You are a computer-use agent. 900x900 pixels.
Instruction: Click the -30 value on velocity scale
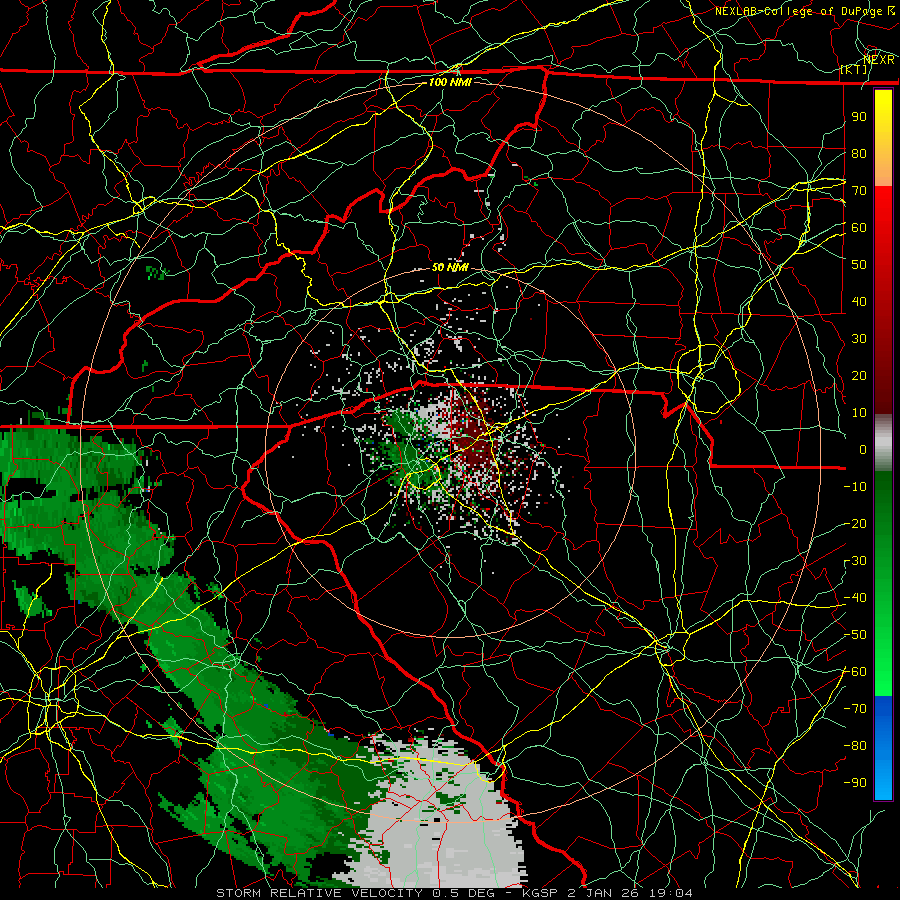[x=855, y=561]
